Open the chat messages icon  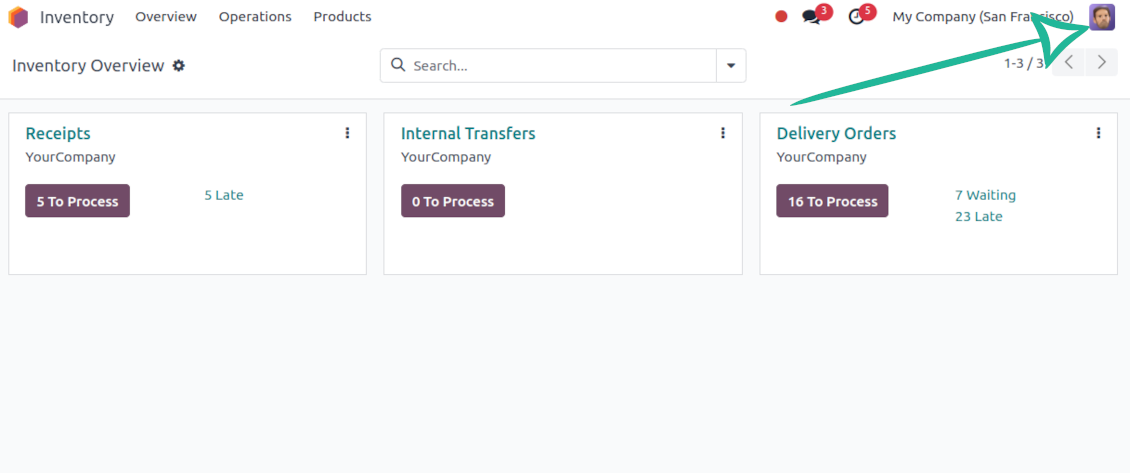coord(811,17)
